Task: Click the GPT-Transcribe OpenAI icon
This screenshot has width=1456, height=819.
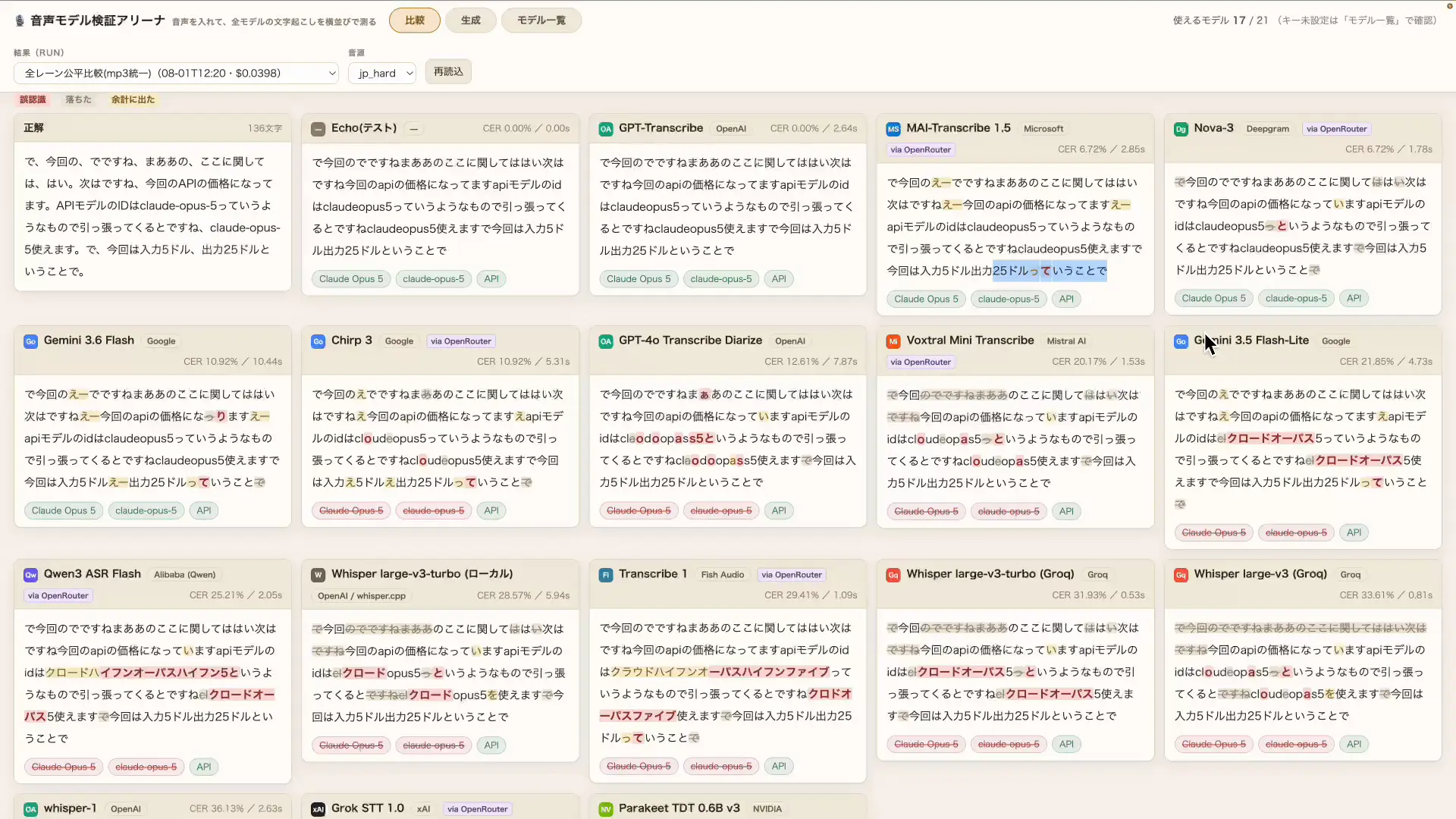Action: point(605,129)
